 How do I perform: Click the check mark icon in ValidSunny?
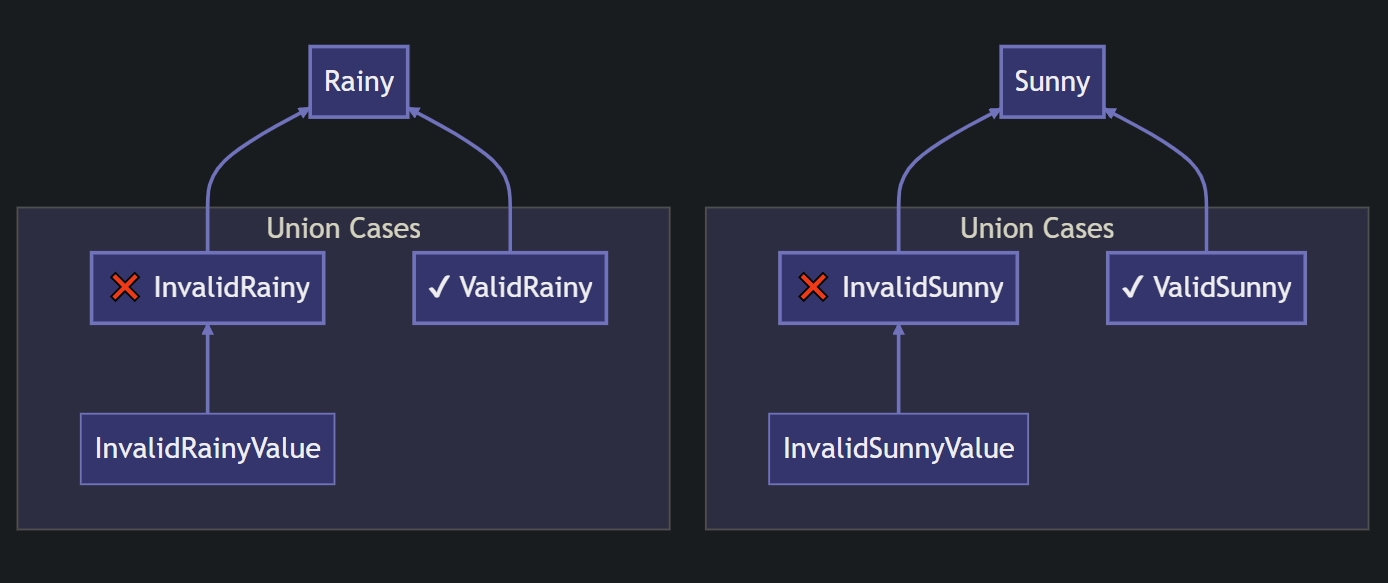click(1131, 288)
